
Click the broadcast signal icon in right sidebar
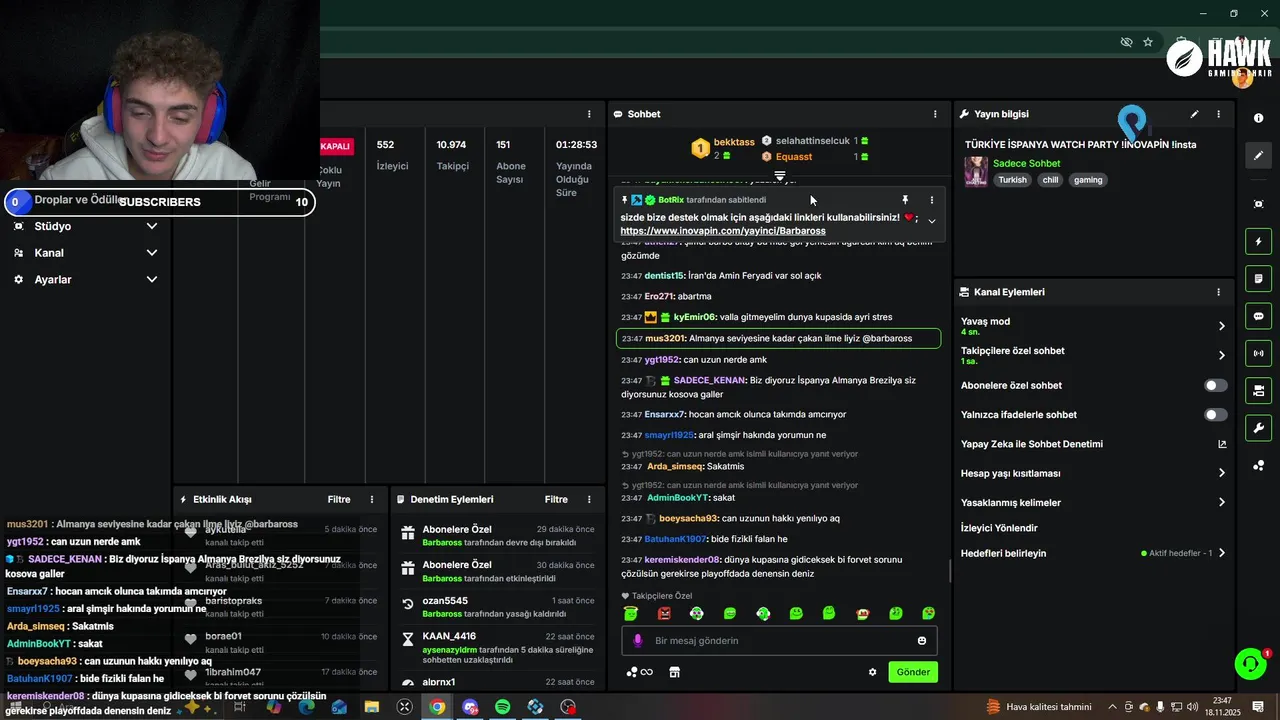pyautogui.click(x=1258, y=353)
